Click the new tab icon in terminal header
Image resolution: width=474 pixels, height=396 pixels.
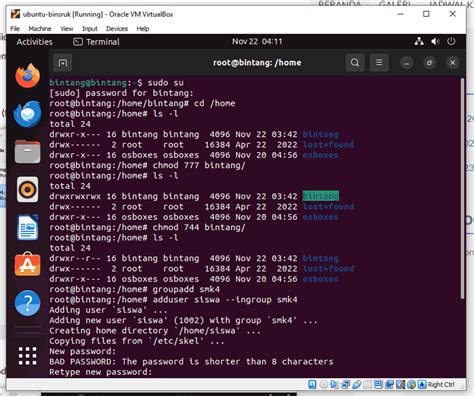tap(63, 63)
